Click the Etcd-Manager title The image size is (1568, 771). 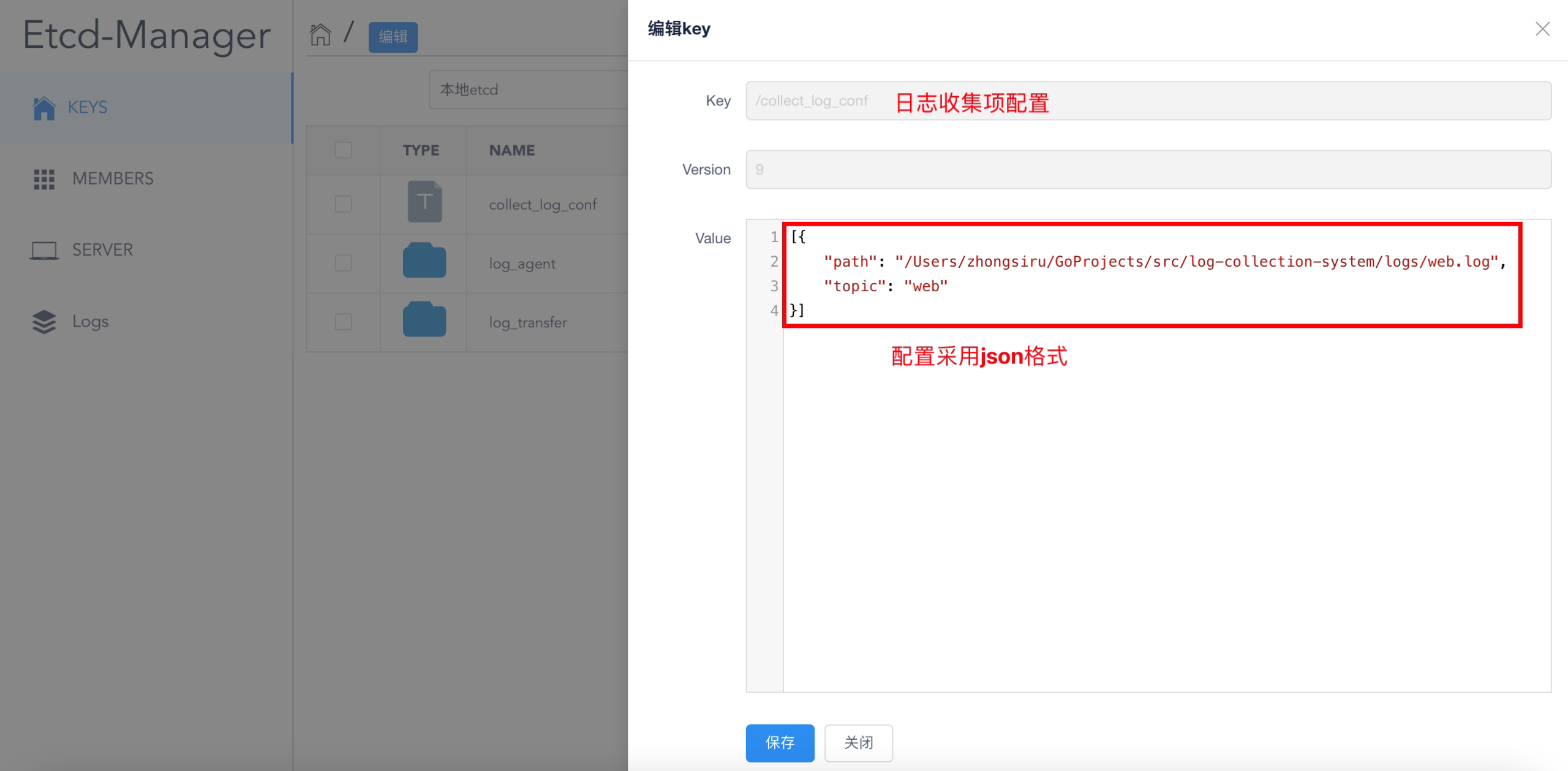[146, 35]
